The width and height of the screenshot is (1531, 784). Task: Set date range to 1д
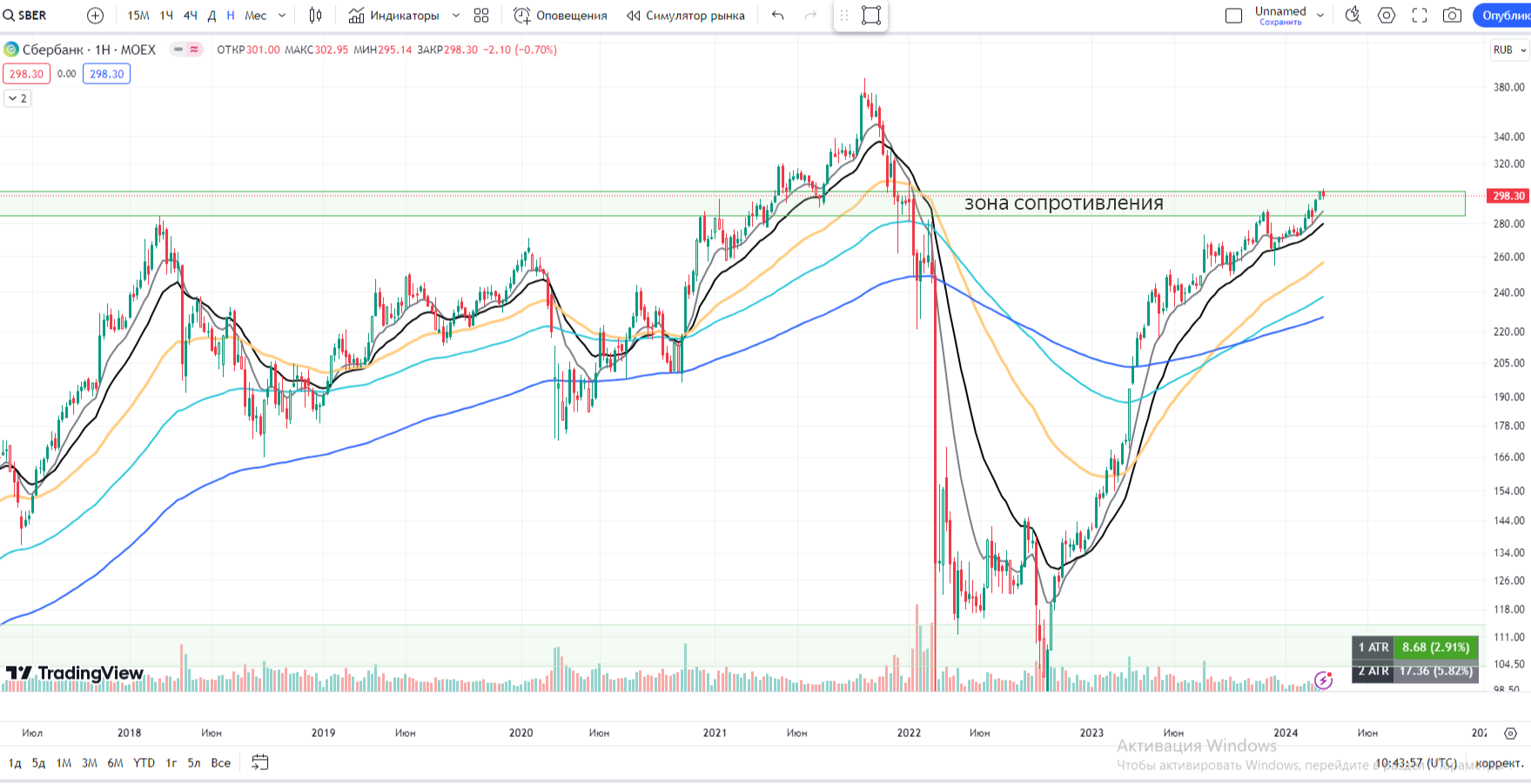(x=15, y=763)
